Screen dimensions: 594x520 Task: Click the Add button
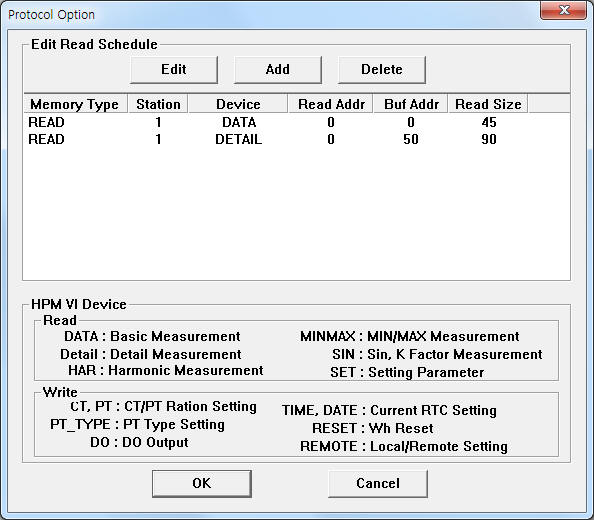click(278, 70)
